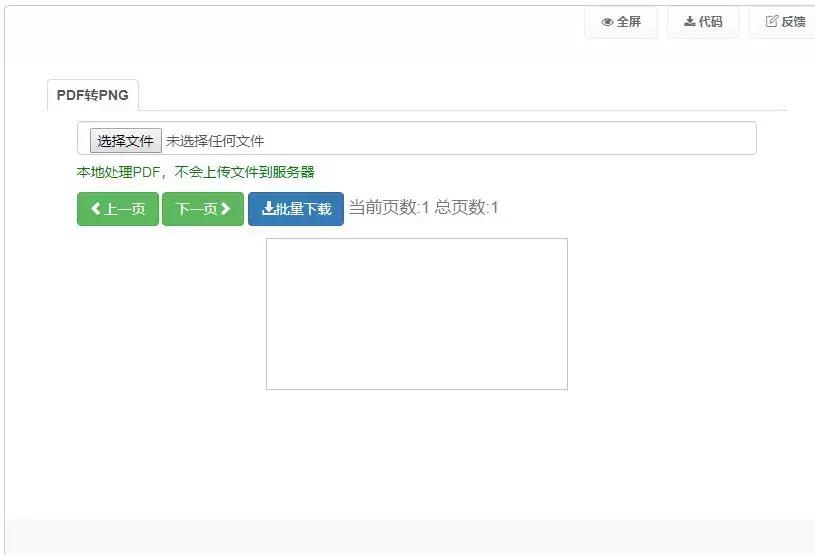Click the 未选择任何文件 file field
Viewport: 815px width, 555px height.
coord(417,138)
